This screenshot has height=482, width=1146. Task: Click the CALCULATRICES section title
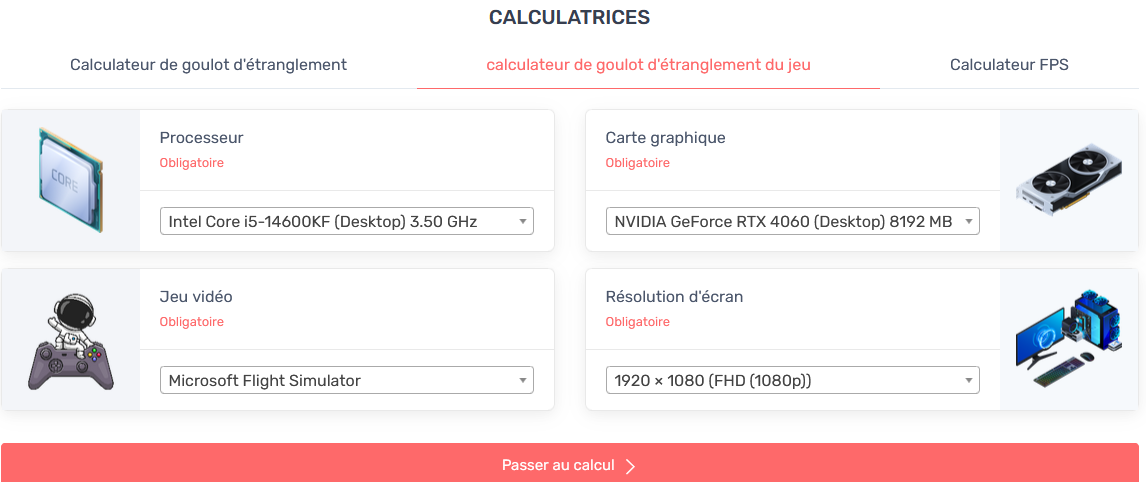569,17
